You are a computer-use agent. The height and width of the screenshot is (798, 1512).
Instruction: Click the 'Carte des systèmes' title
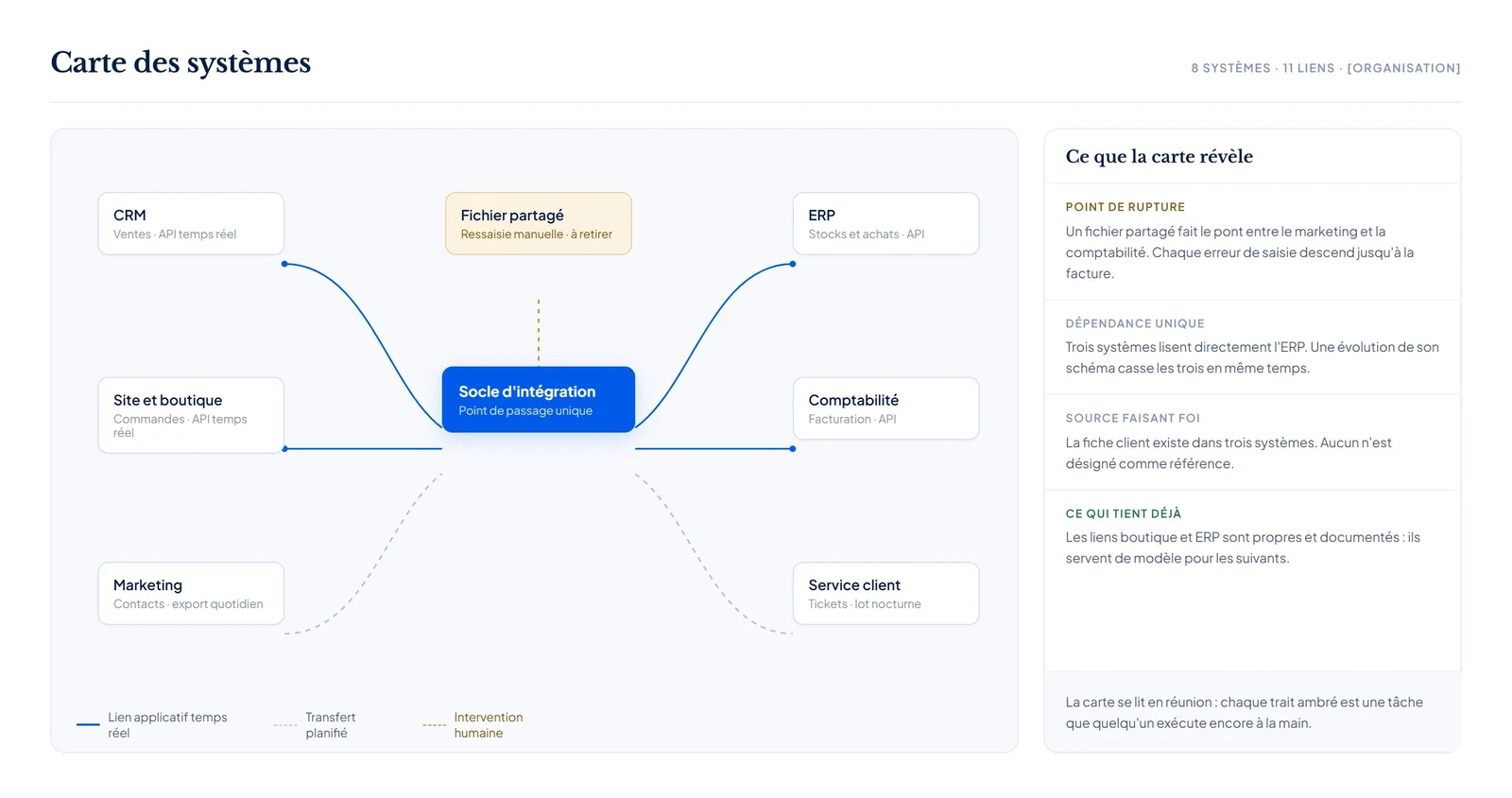click(180, 62)
